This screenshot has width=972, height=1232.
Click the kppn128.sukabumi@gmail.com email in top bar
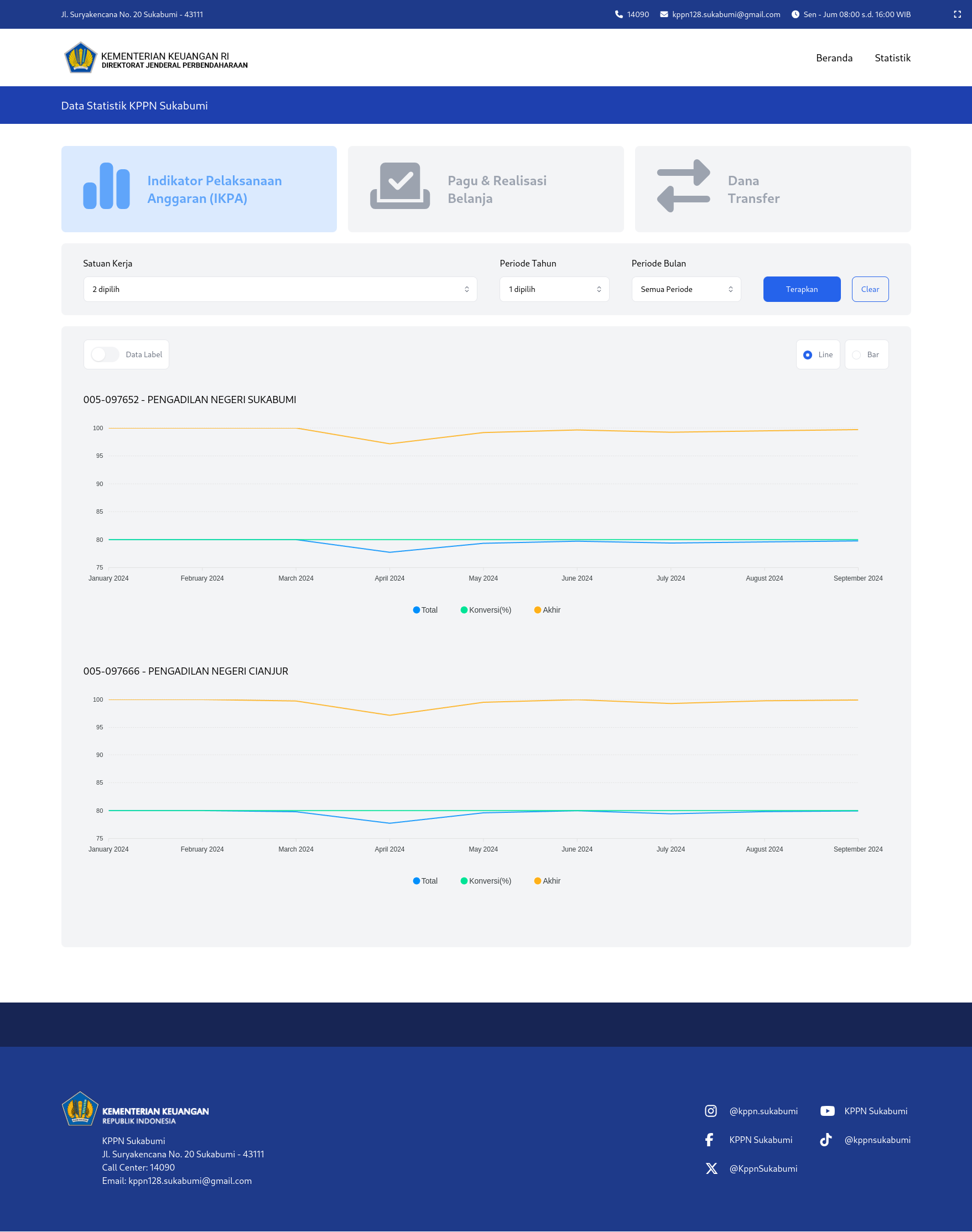[x=726, y=14]
